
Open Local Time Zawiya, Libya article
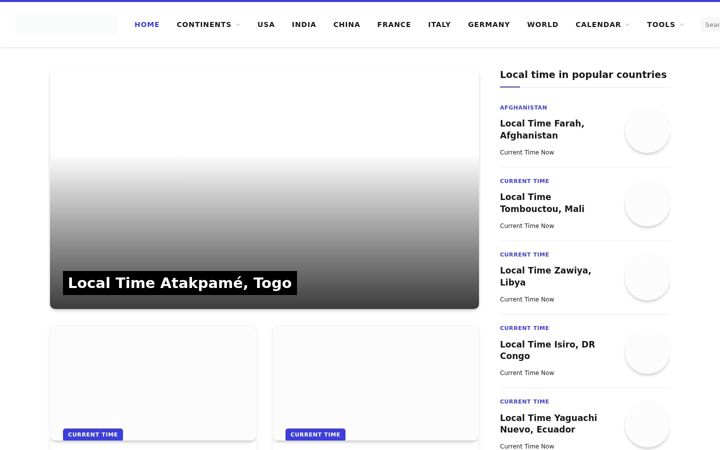click(x=545, y=276)
